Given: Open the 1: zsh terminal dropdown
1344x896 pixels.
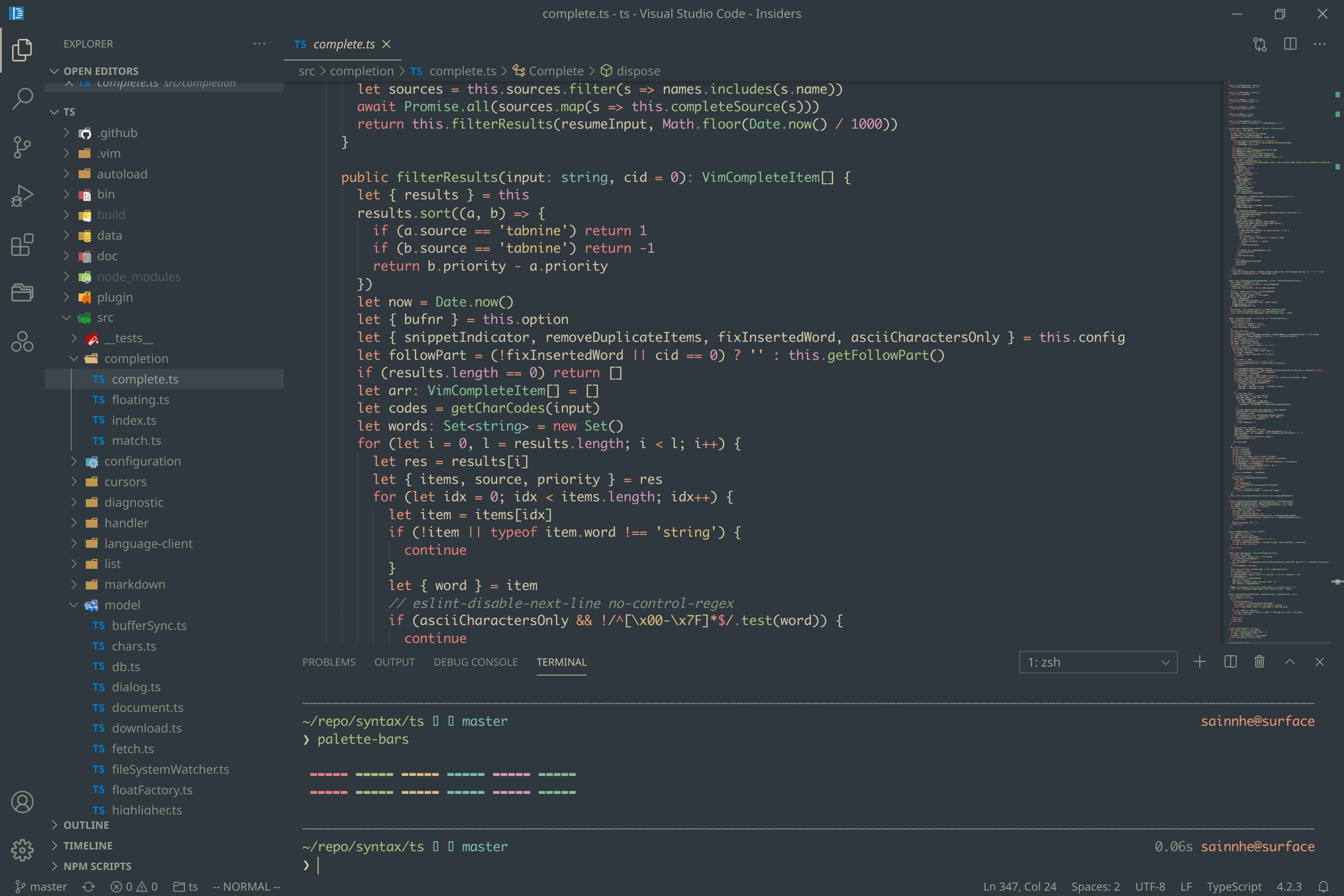Looking at the screenshot, I should tap(1098, 662).
